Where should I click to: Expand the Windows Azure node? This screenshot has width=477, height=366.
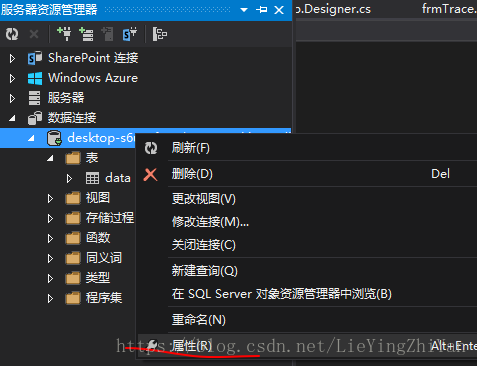click(12, 78)
